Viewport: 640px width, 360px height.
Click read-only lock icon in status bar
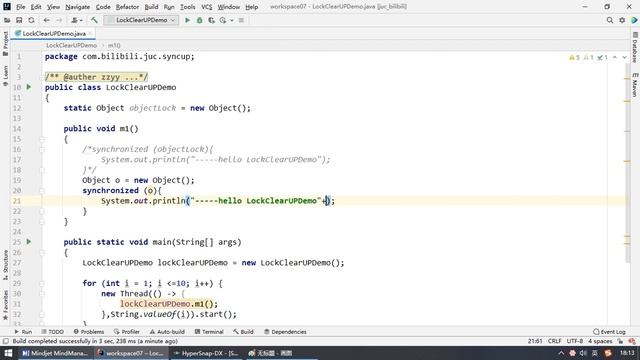620,341
